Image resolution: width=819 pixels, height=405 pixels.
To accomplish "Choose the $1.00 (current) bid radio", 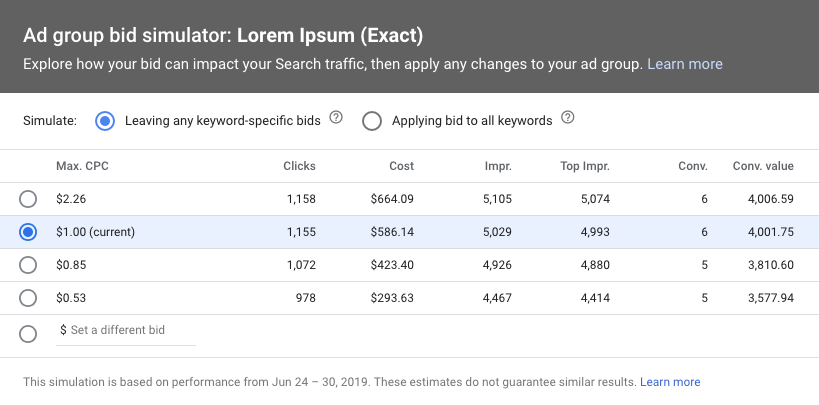I will [28, 232].
